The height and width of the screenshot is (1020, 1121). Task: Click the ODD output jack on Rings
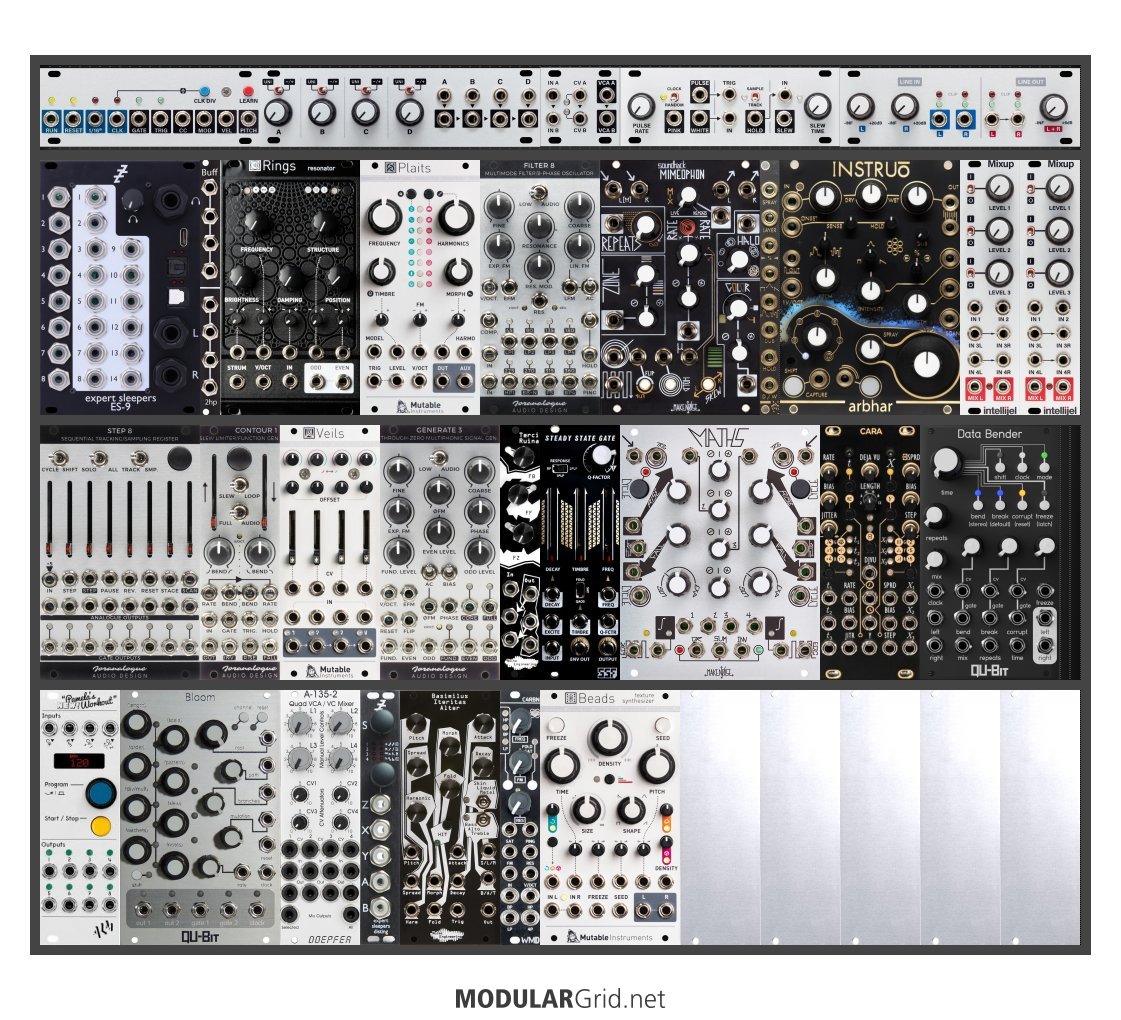[x=316, y=382]
